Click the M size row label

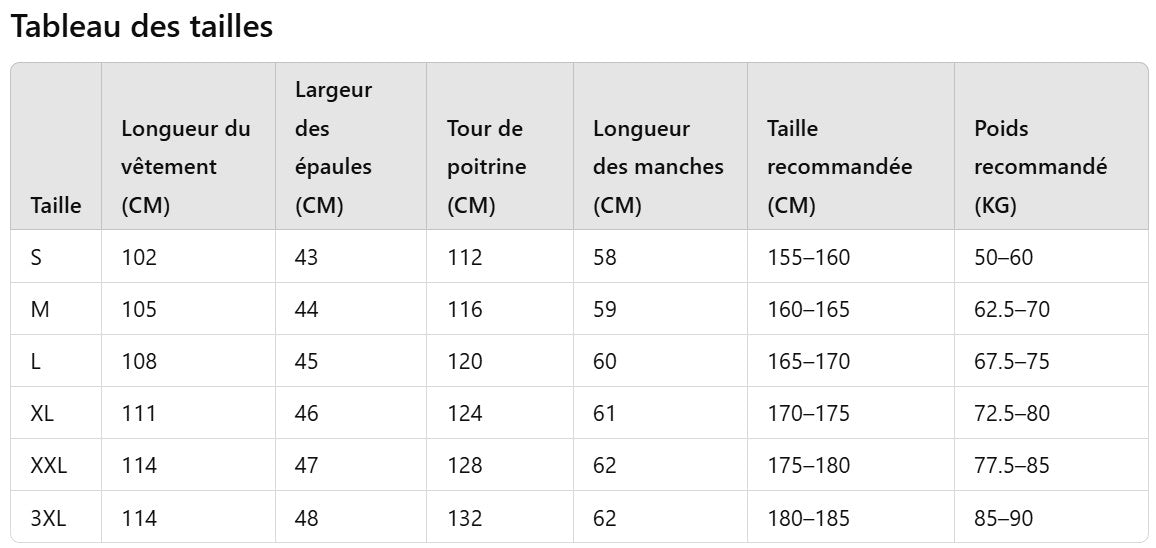point(40,309)
